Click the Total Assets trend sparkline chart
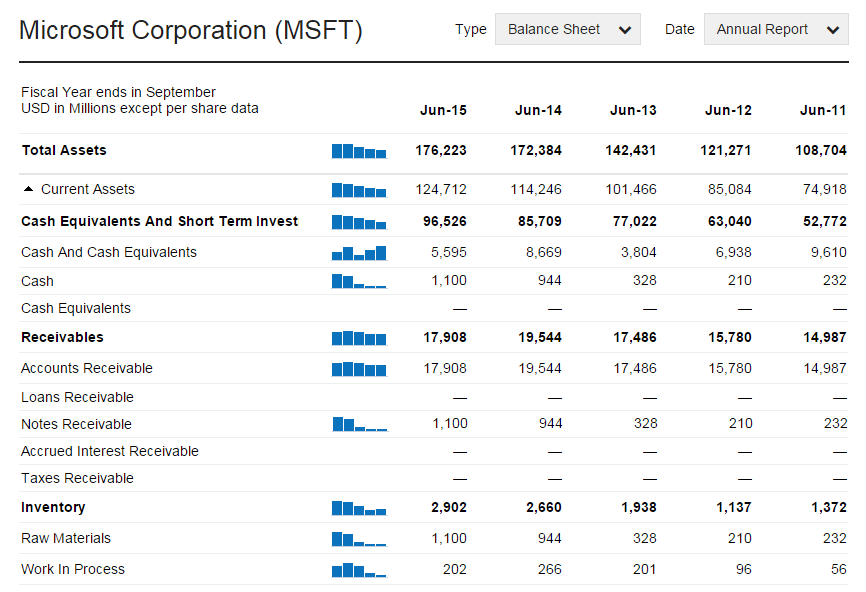Screen dimensions: 866x592 359,151
